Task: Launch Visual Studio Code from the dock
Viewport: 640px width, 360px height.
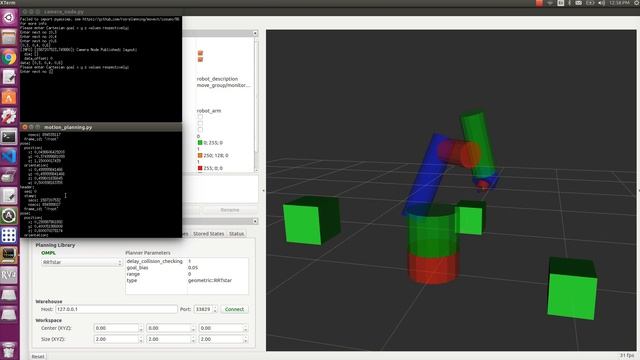Action: 9,156
